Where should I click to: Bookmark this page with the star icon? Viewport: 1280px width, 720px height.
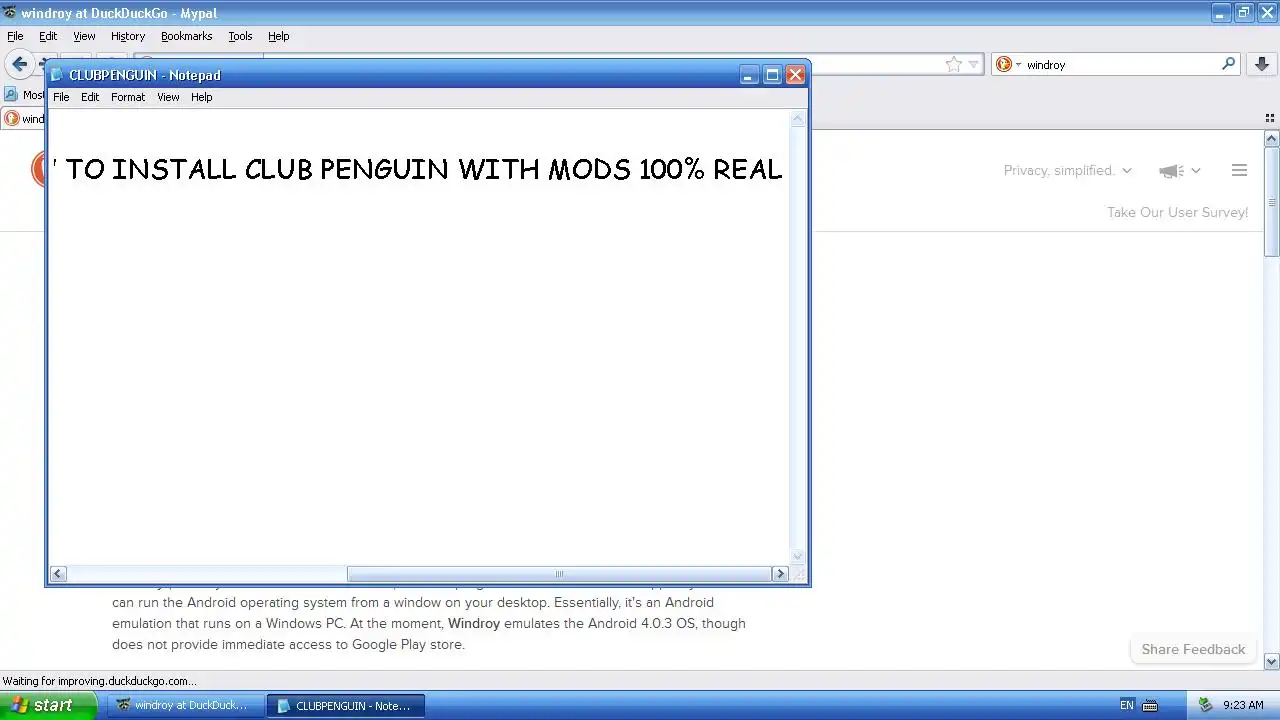(x=954, y=65)
